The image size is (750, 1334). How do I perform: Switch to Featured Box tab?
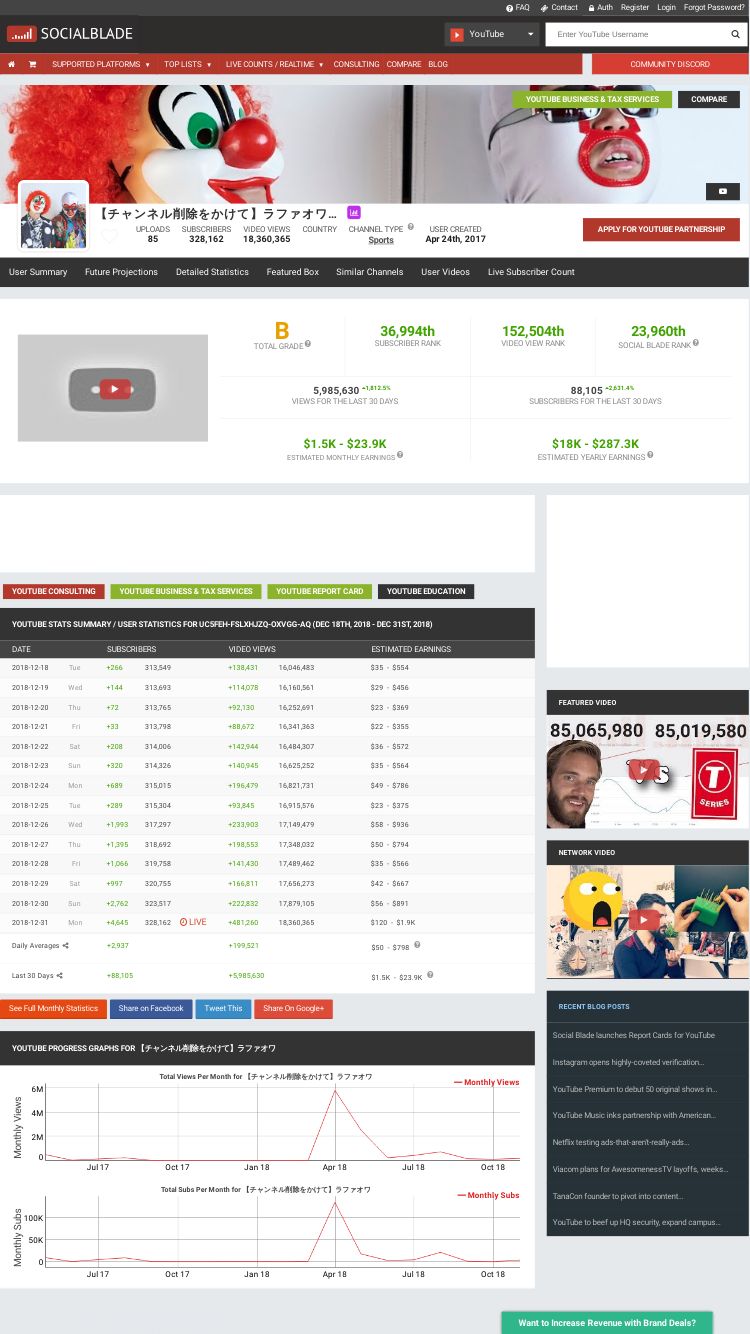[293, 272]
